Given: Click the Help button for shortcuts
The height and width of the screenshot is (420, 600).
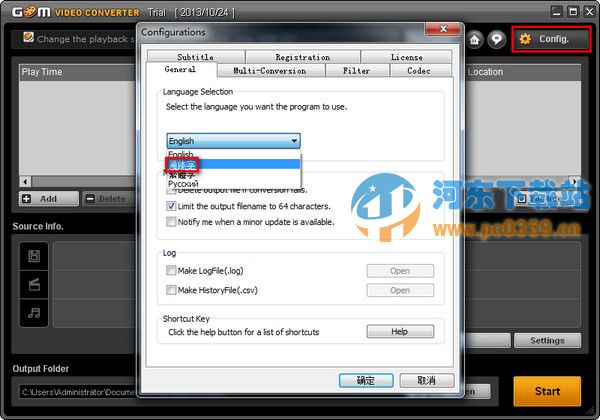Looking at the screenshot, I should (x=400, y=332).
